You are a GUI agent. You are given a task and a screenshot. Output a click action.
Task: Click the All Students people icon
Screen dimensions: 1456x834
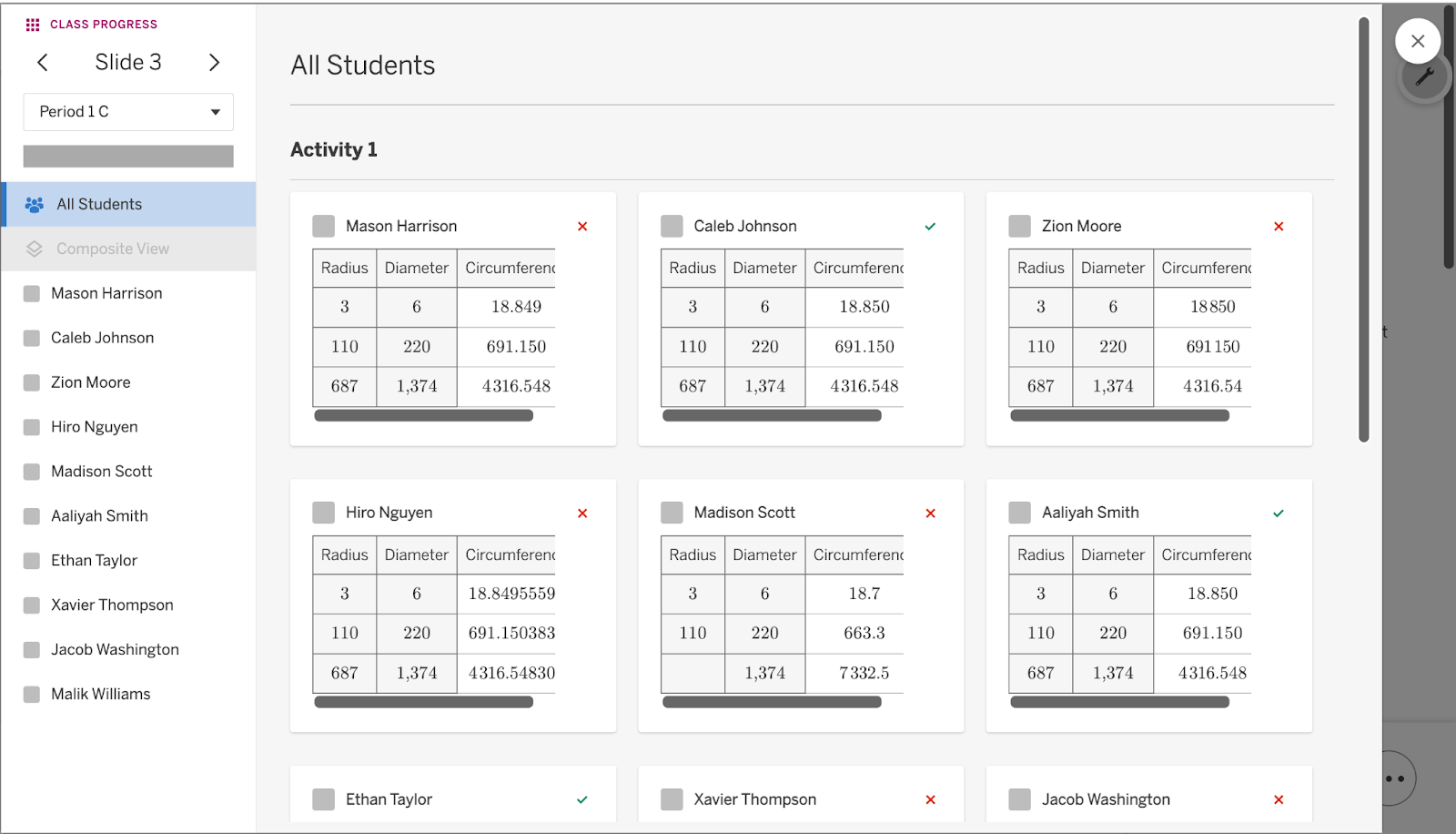(x=35, y=205)
